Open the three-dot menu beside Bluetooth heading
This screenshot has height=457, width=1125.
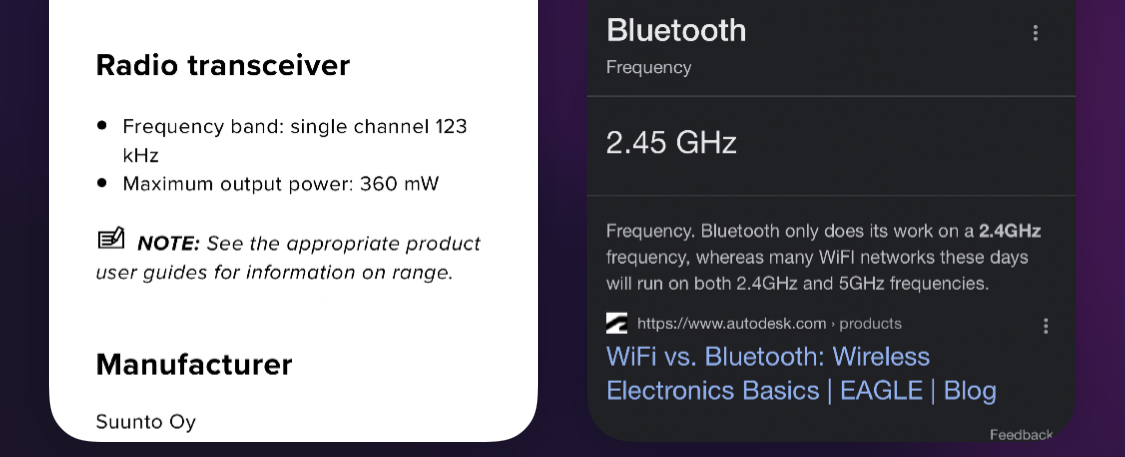tap(1035, 33)
